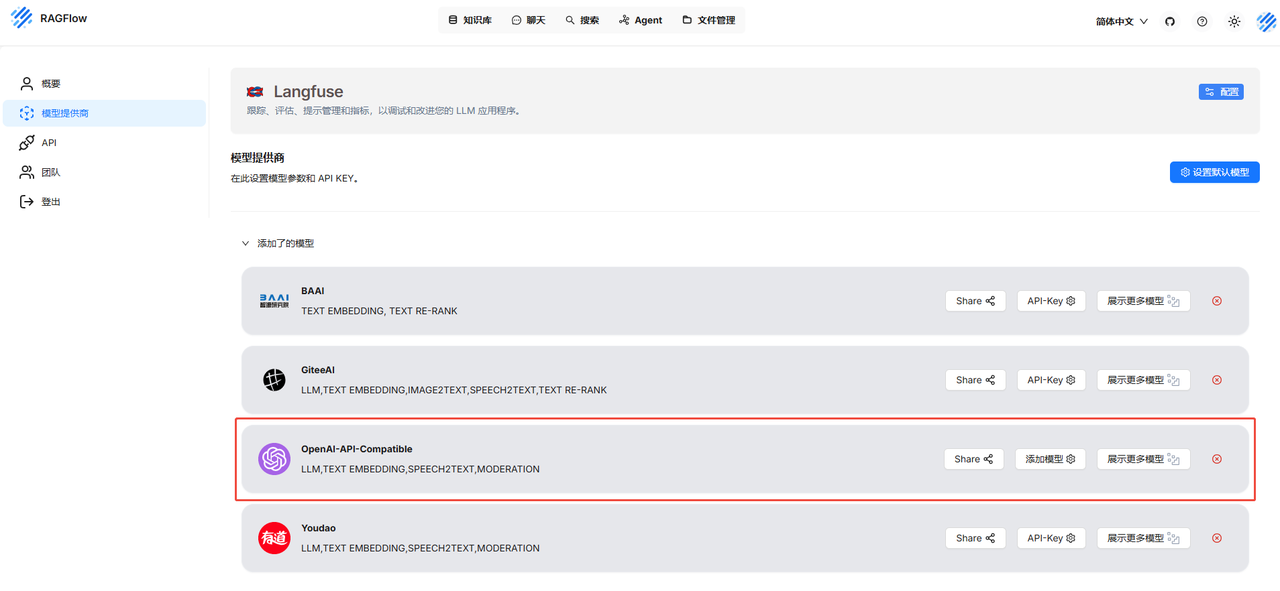
Task: Delete the Youdao provider
Action: coord(1217,538)
